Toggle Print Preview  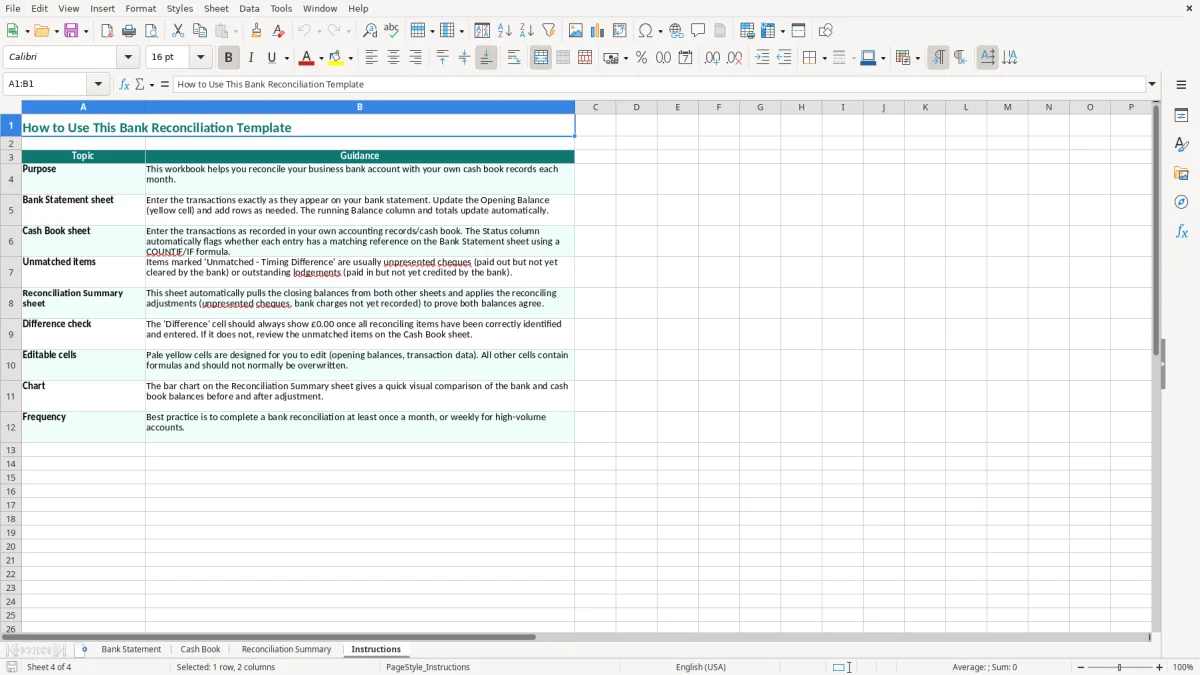click(151, 31)
